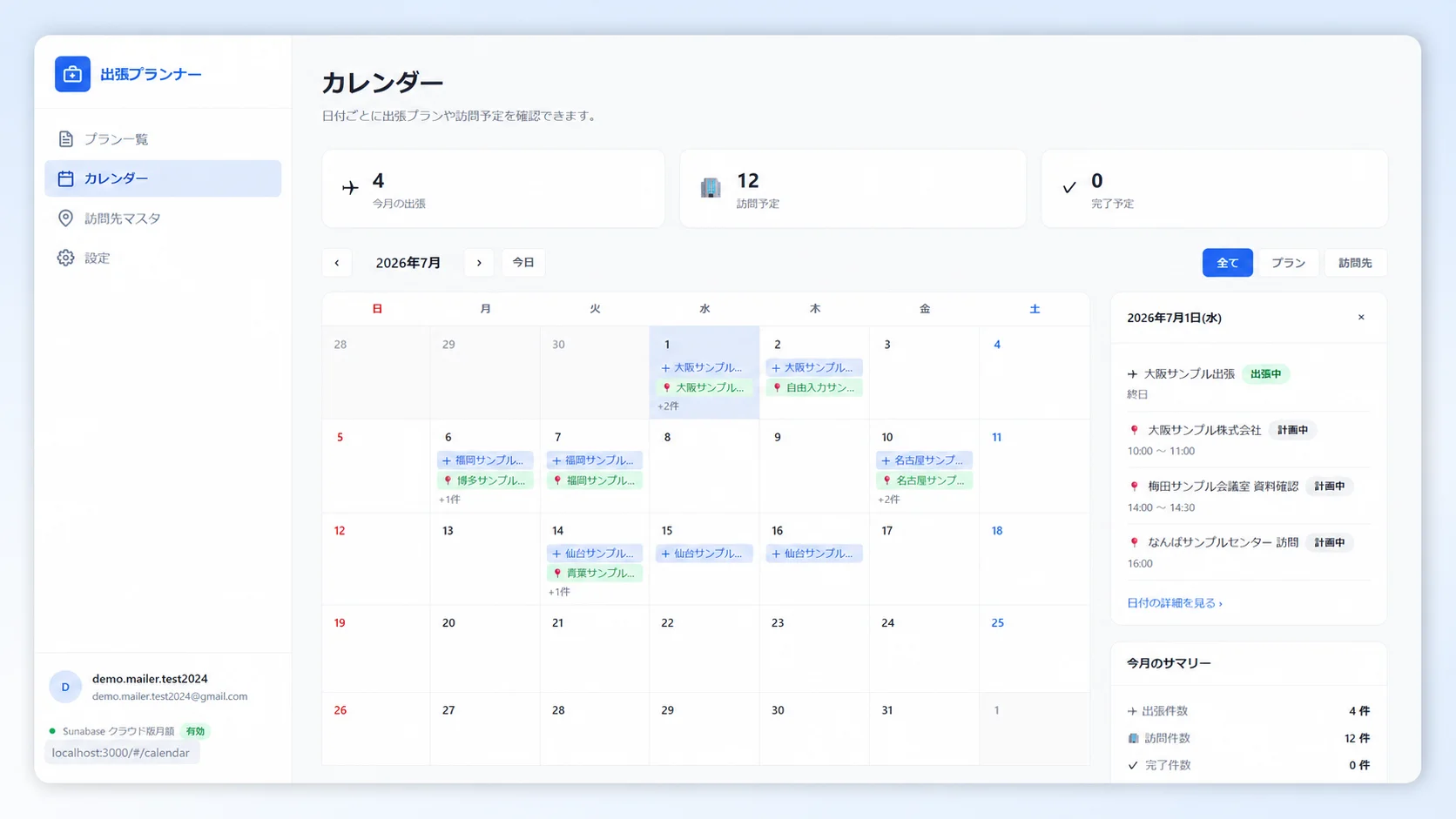
Task: Expand +2件 more on July 1
Action: [x=669, y=406]
